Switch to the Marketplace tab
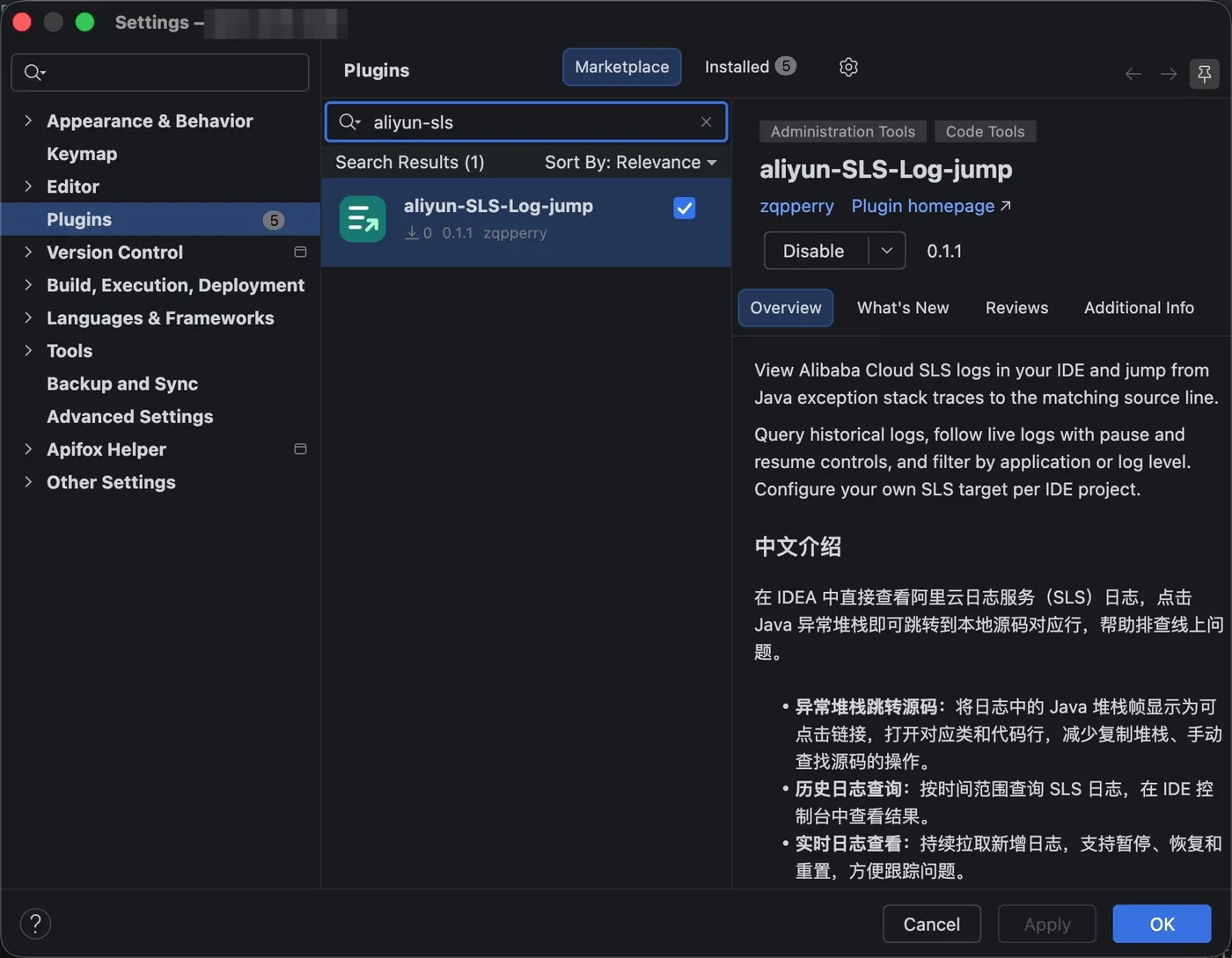Image resolution: width=1232 pixels, height=958 pixels. point(622,67)
